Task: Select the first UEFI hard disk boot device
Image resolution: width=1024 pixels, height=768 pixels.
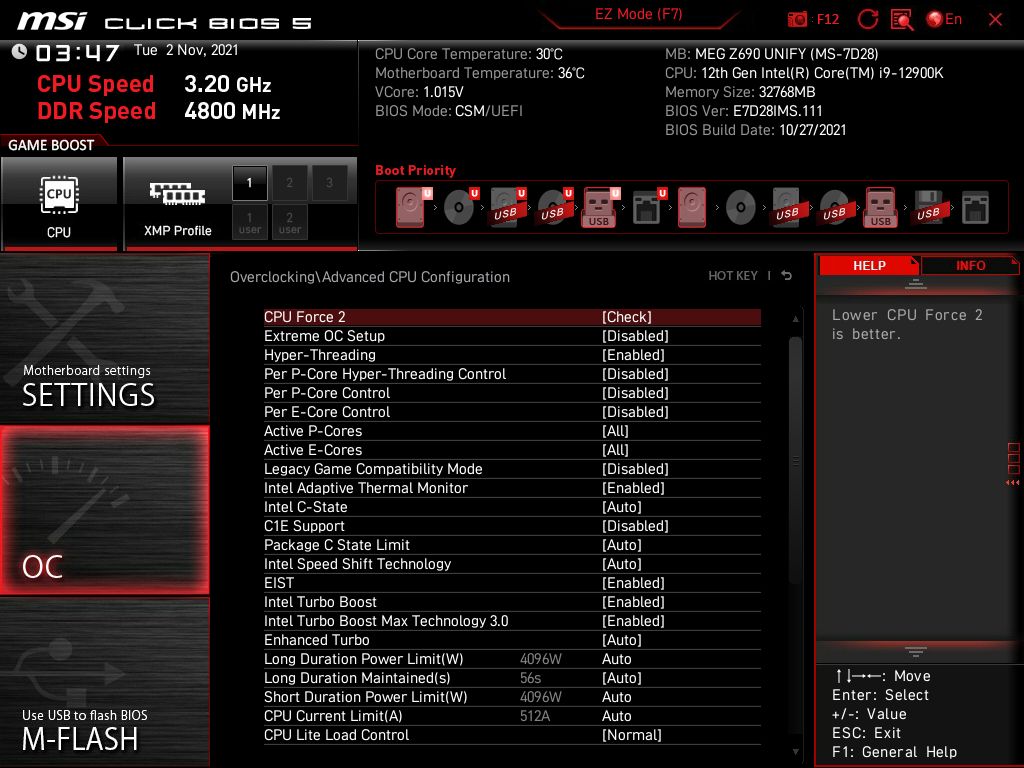Action: point(412,207)
